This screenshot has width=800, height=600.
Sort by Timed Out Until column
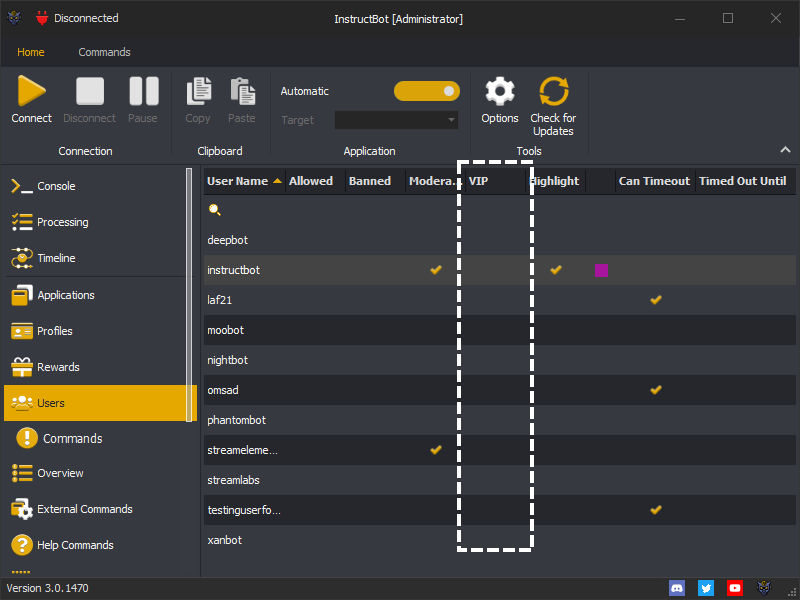coord(745,181)
